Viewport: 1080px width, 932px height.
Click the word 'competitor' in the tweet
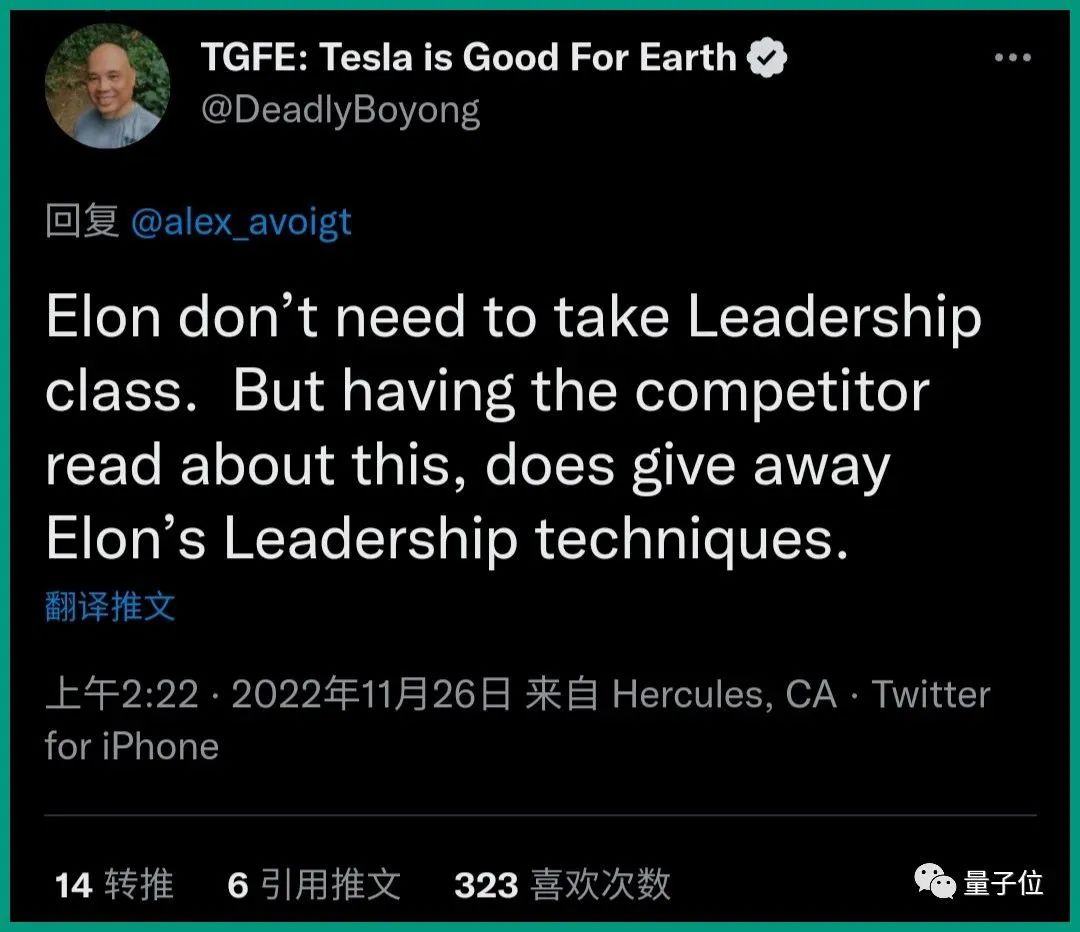[782, 390]
